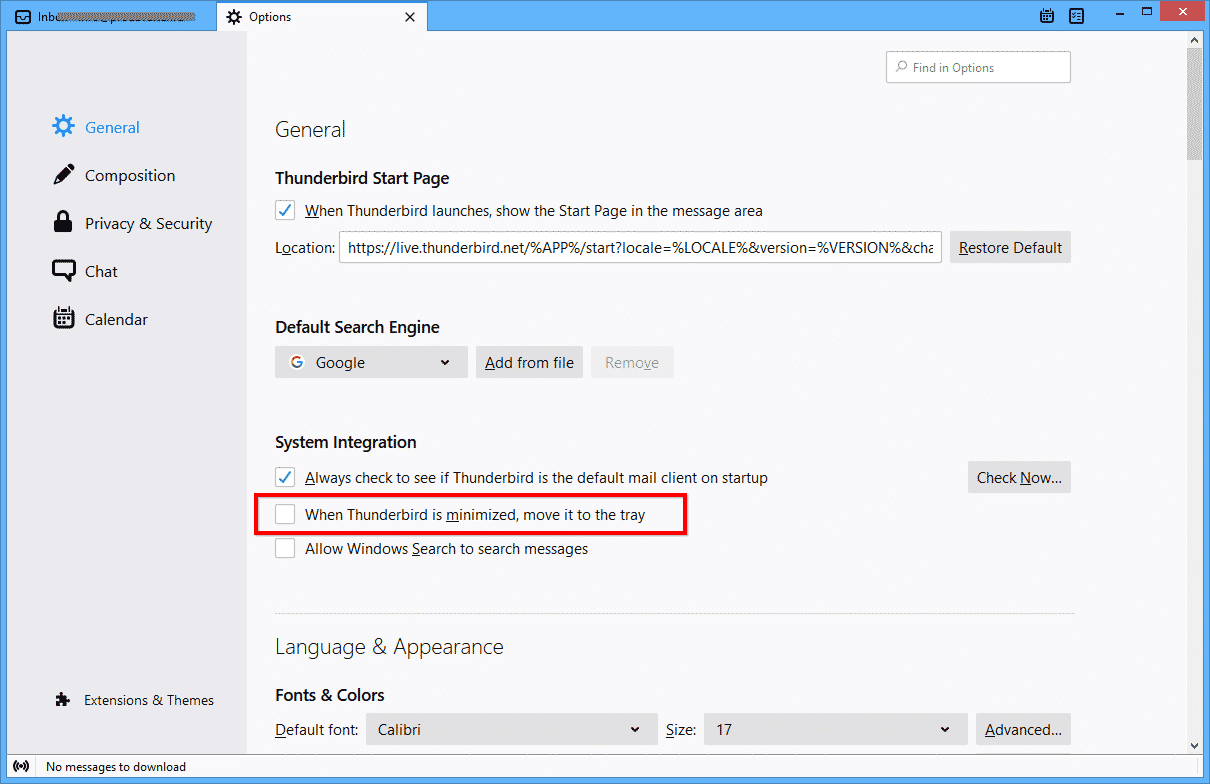This screenshot has width=1210, height=784.
Task: Click the magnifier icon in Find in Options
Action: tap(900, 68)
